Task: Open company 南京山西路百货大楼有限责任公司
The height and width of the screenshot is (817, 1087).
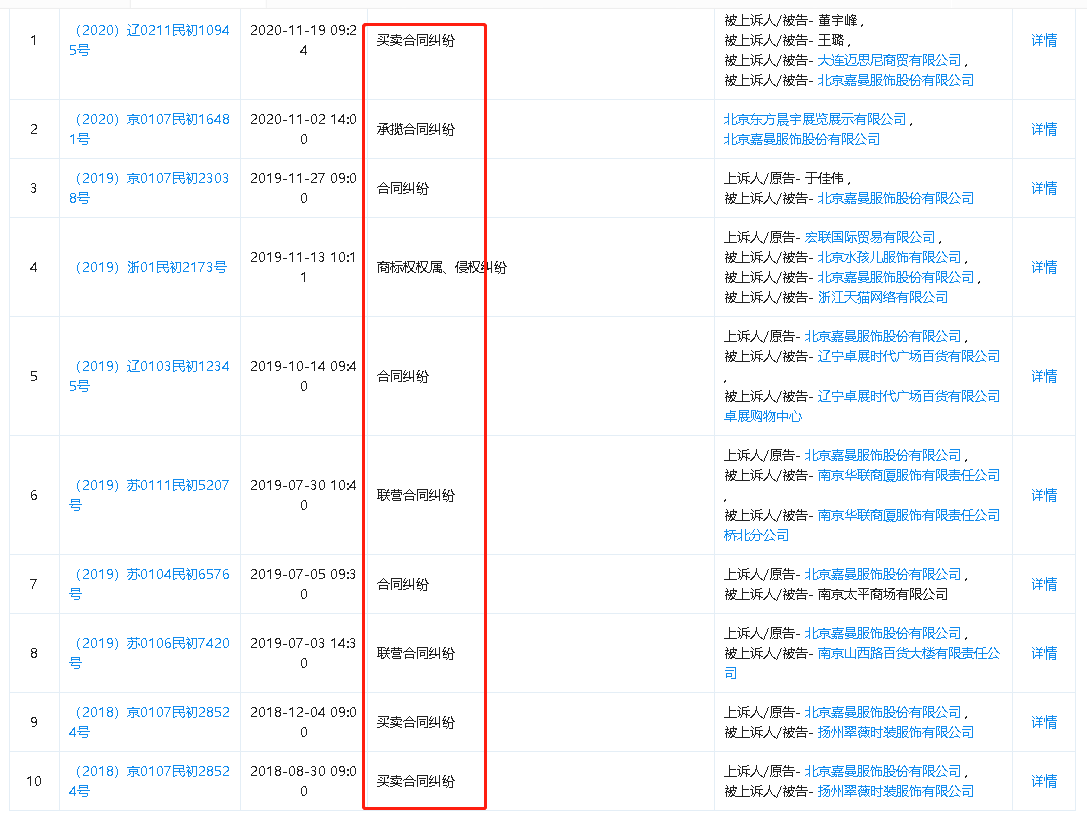Action: pos(862,663)
